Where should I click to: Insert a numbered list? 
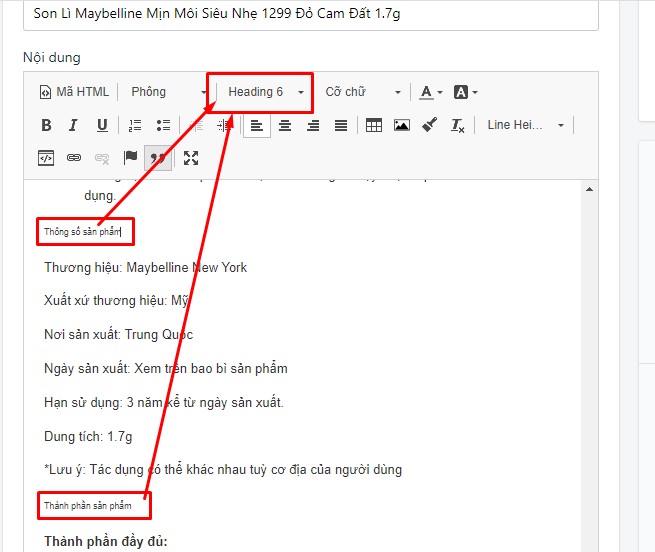tap(135, 125)
